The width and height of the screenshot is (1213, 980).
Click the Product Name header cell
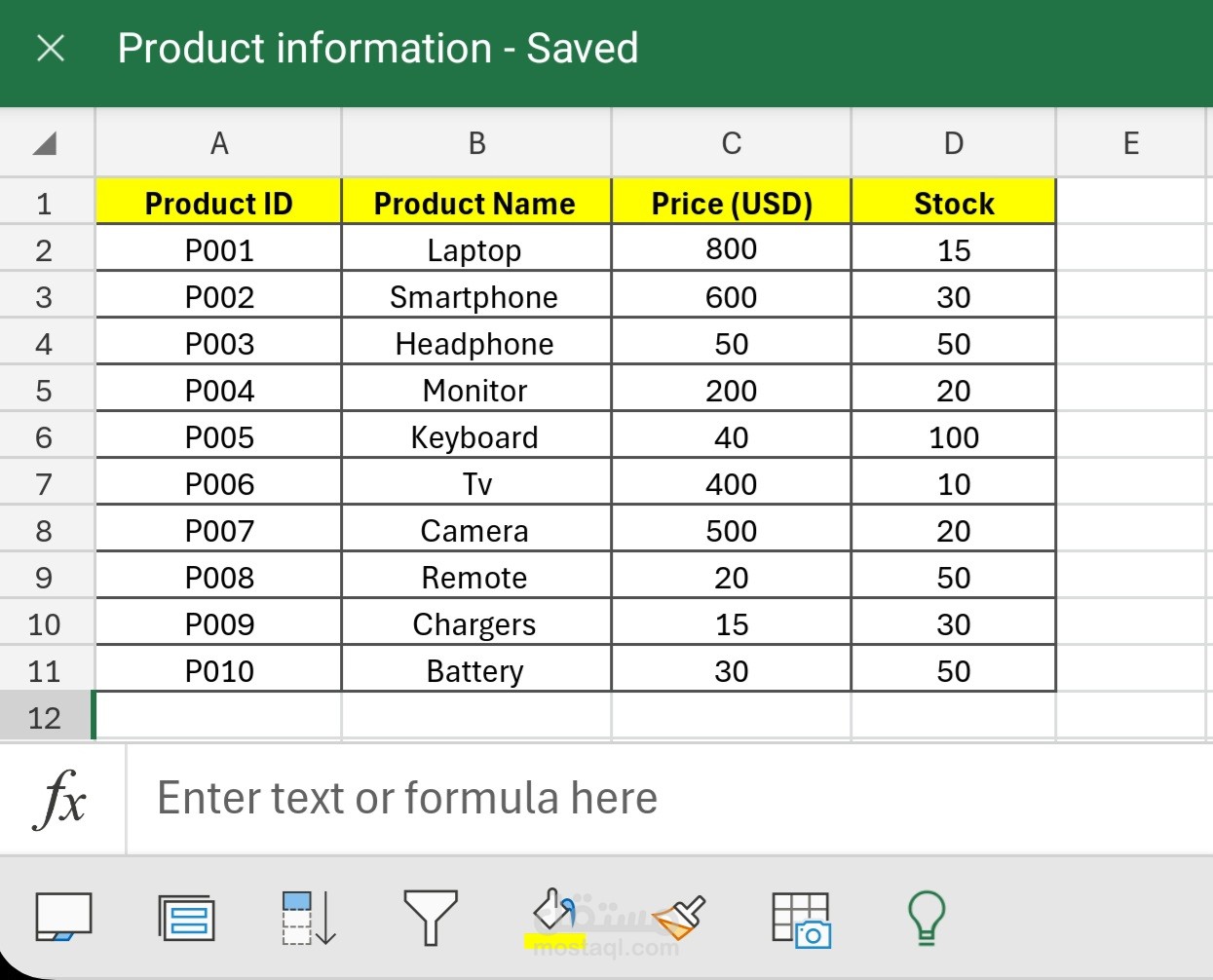click(x=475, y=203)
